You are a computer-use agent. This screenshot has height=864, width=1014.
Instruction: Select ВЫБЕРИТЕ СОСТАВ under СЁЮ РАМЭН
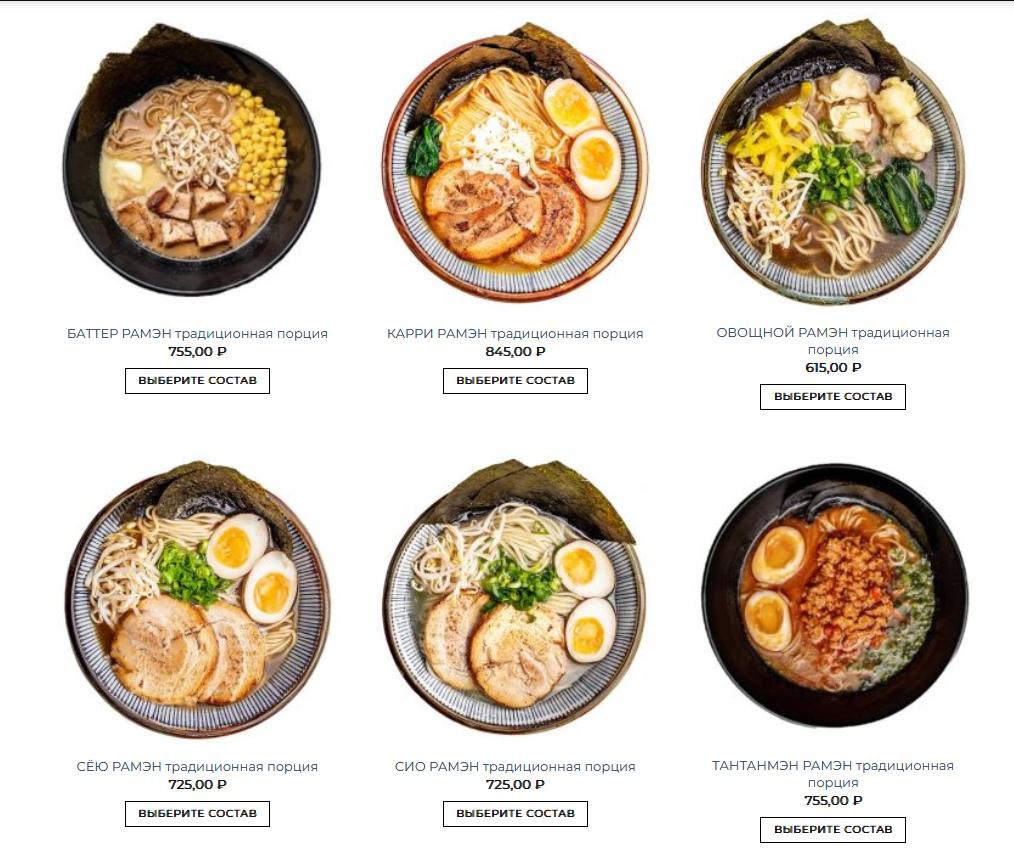[x=197, y=814]
